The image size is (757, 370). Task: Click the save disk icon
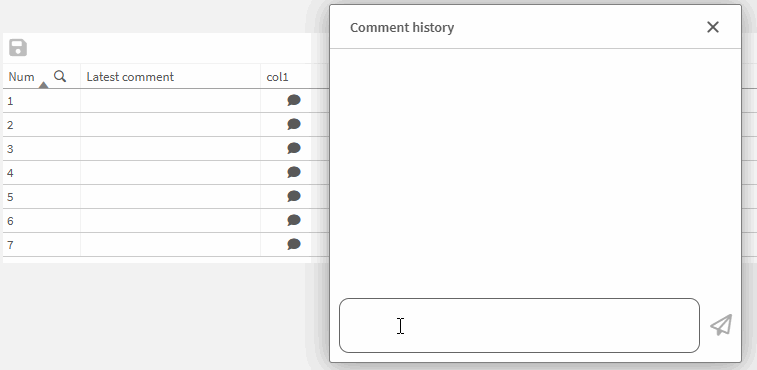[18, 48]
